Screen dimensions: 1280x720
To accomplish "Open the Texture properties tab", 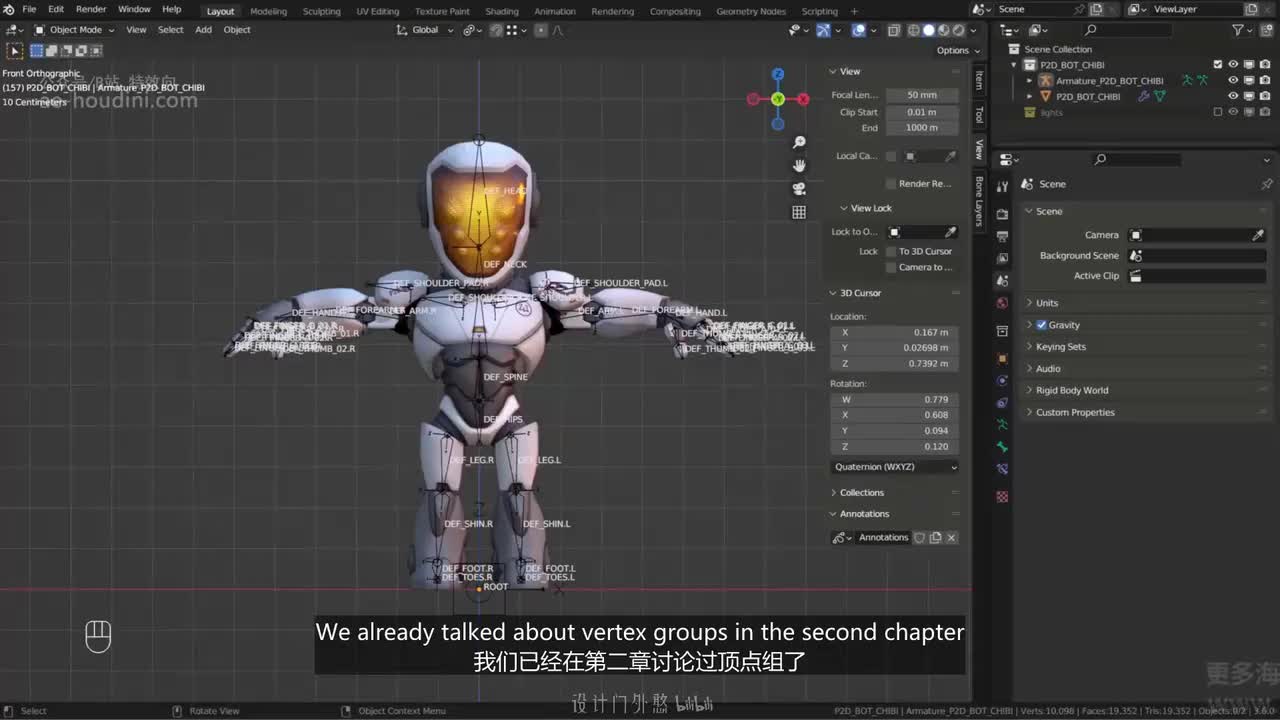I will 1002,497.
